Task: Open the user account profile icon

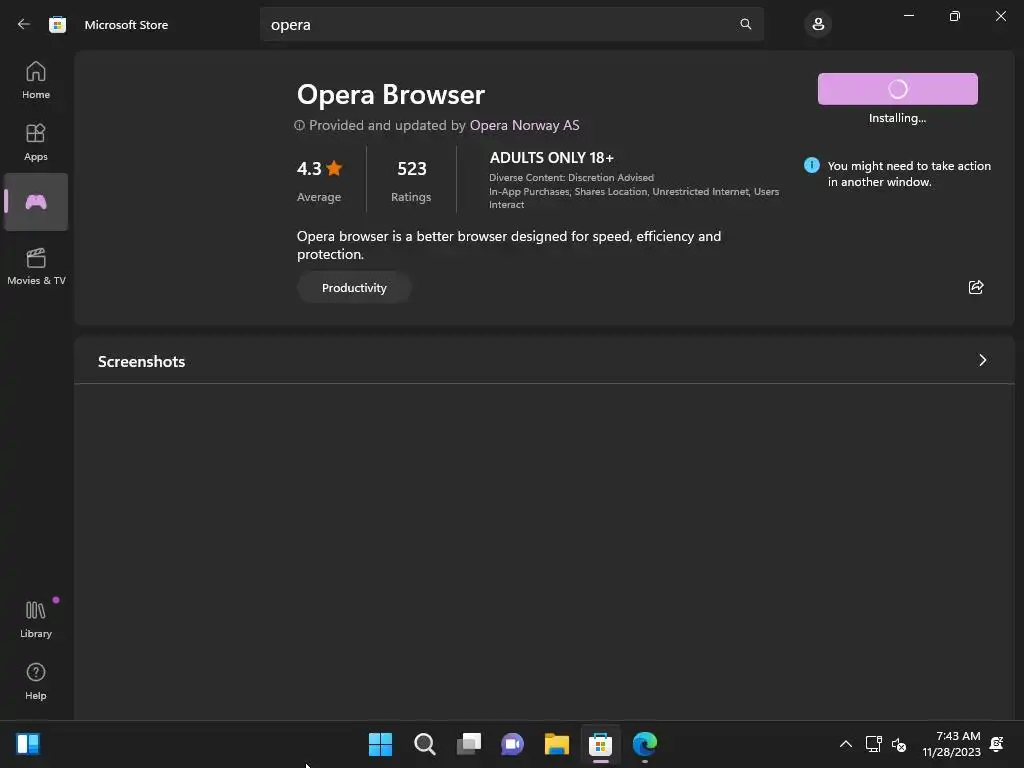Action: click(x=818, y=24)
